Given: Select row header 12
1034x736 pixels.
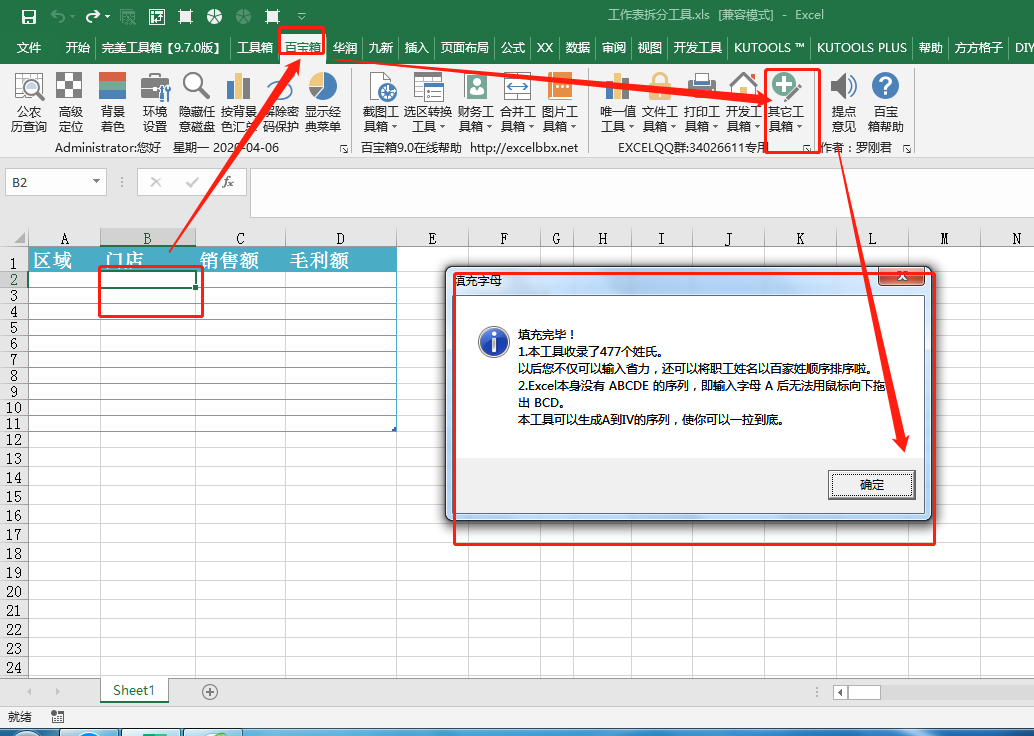Looking at the screenshot, I should [x=14, y=439].
